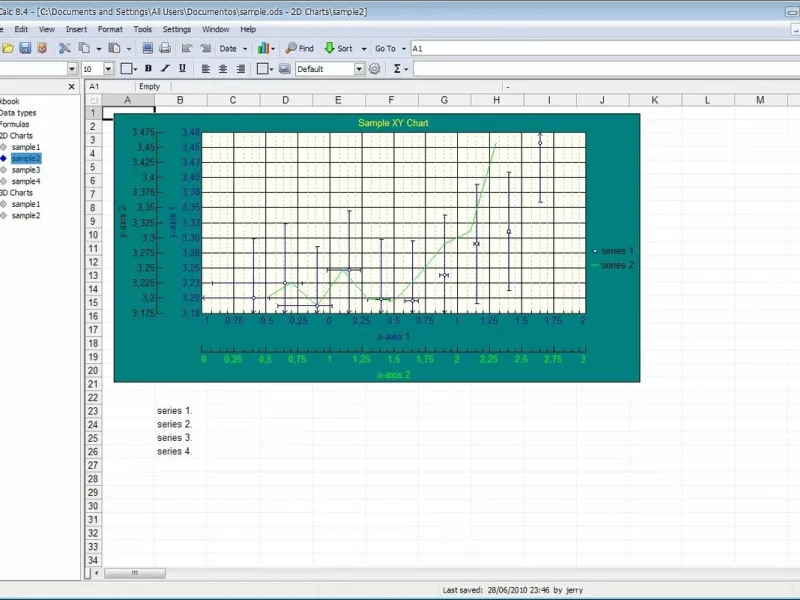Open the Date dropdown
The height and width of the screenshot is (600, 800).
pyautogui.click(x=233, y=48)
